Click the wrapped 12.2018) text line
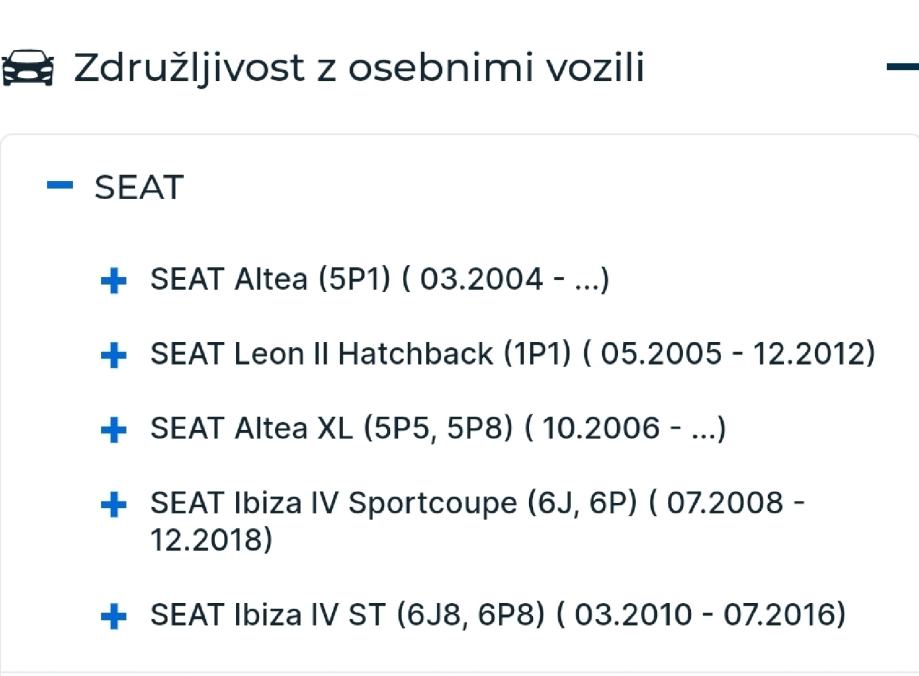This screenshot has width=919, height=676. coord(211,540)
